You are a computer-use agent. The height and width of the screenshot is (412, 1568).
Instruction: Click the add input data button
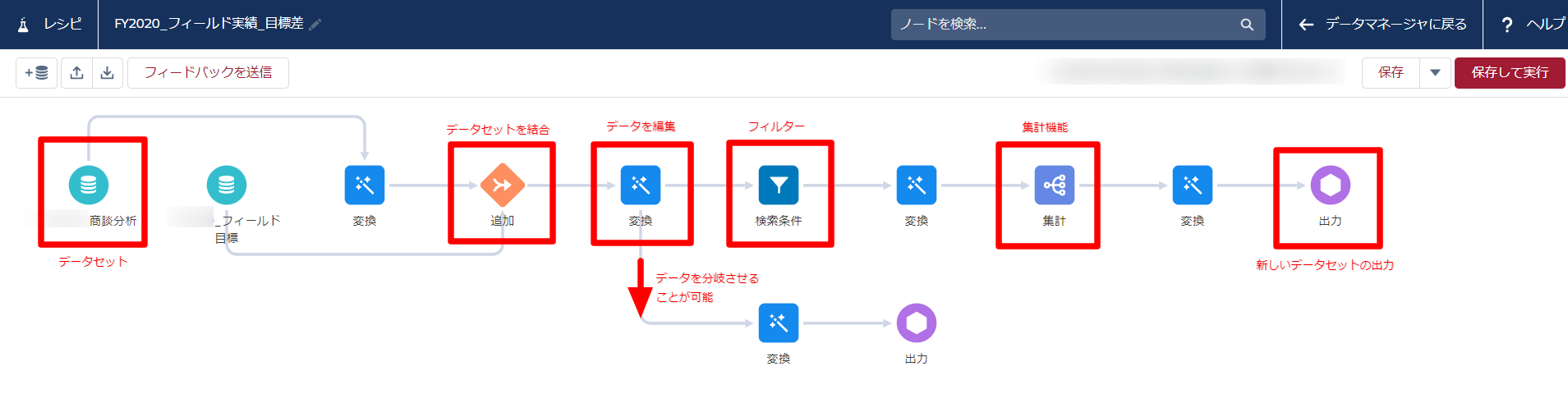(x=36, y=73)
